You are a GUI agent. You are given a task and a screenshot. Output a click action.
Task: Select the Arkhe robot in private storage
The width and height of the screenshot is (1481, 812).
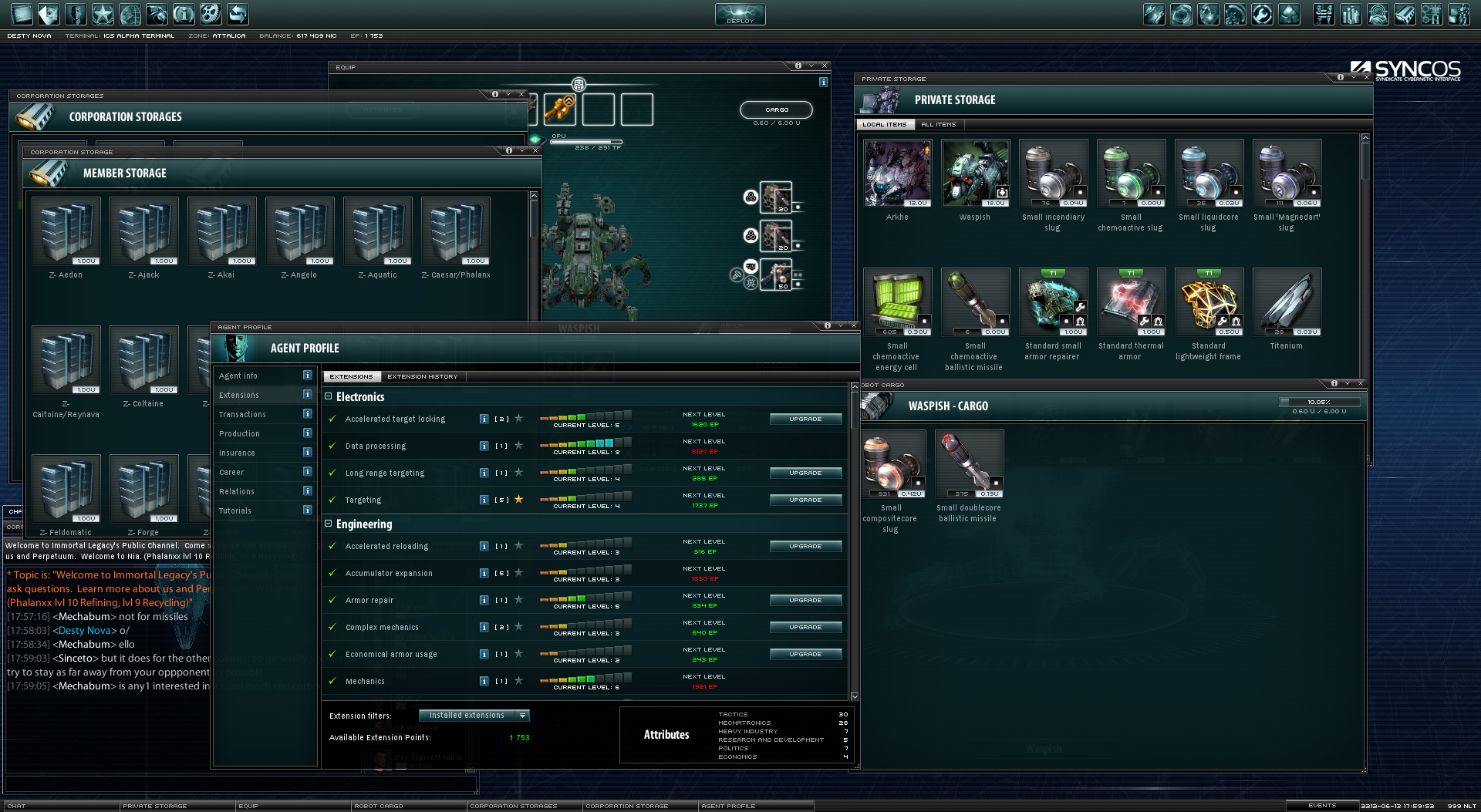click(x=897, y=174)
